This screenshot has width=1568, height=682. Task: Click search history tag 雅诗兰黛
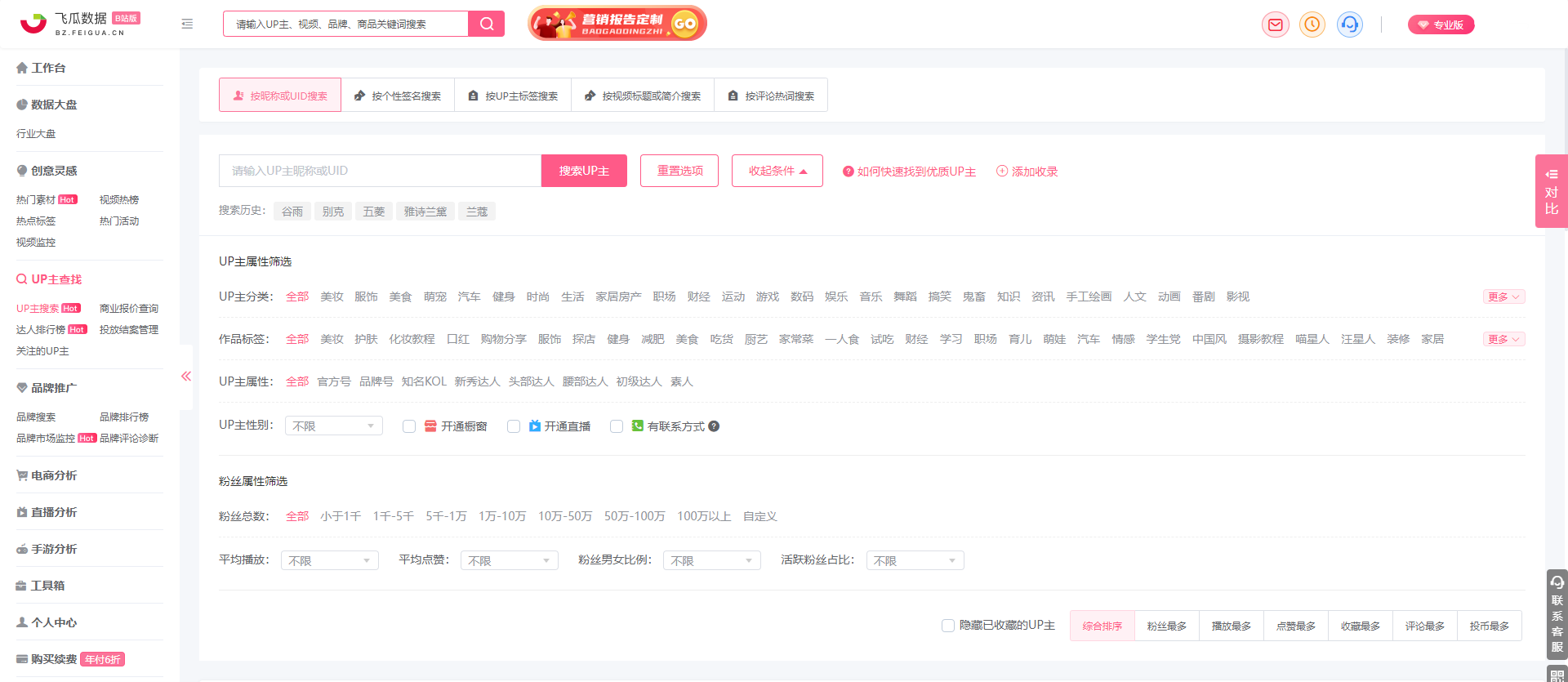click(x=425, y=212)
